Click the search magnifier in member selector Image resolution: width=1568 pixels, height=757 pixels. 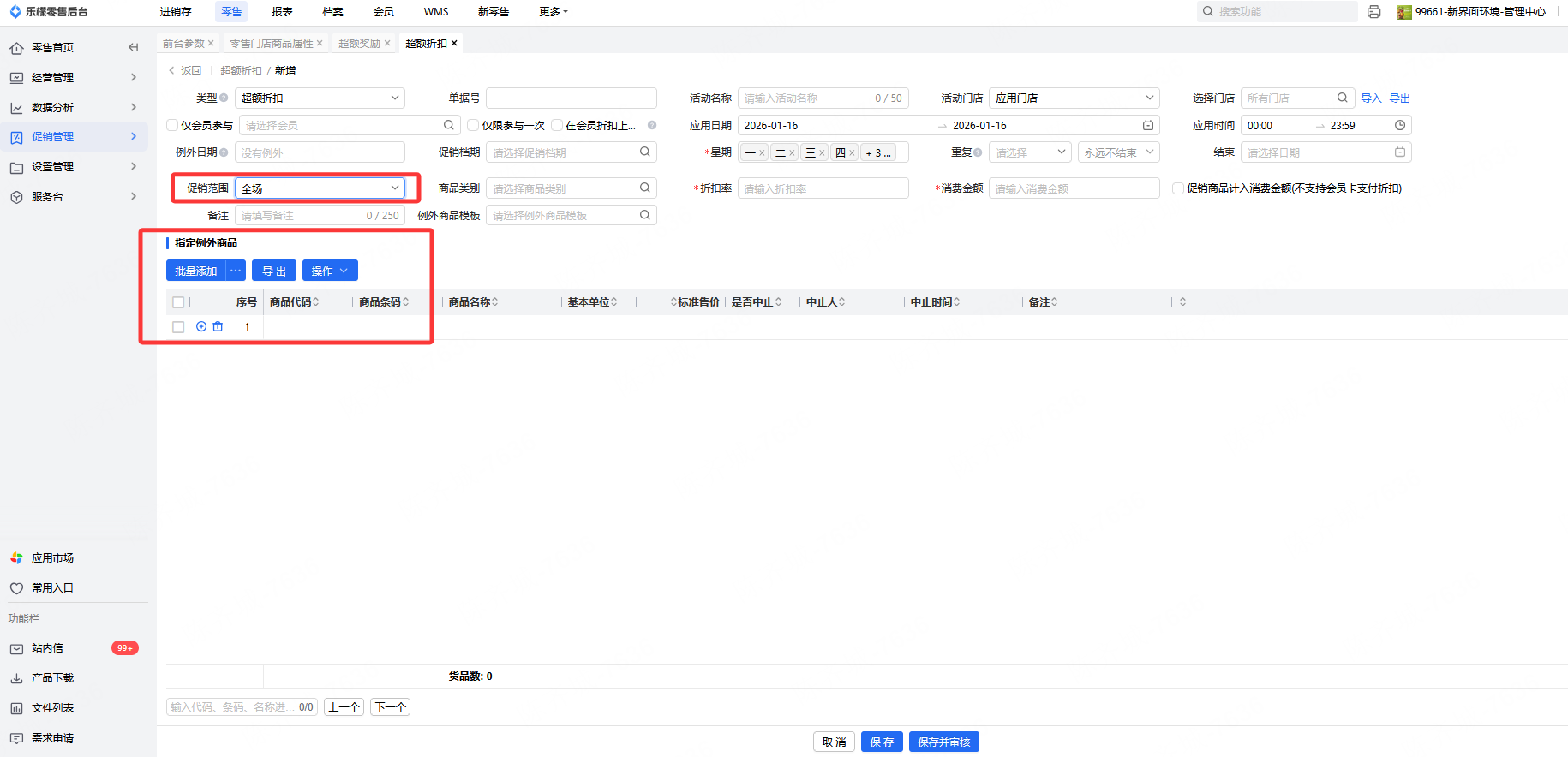click(449, 125)
